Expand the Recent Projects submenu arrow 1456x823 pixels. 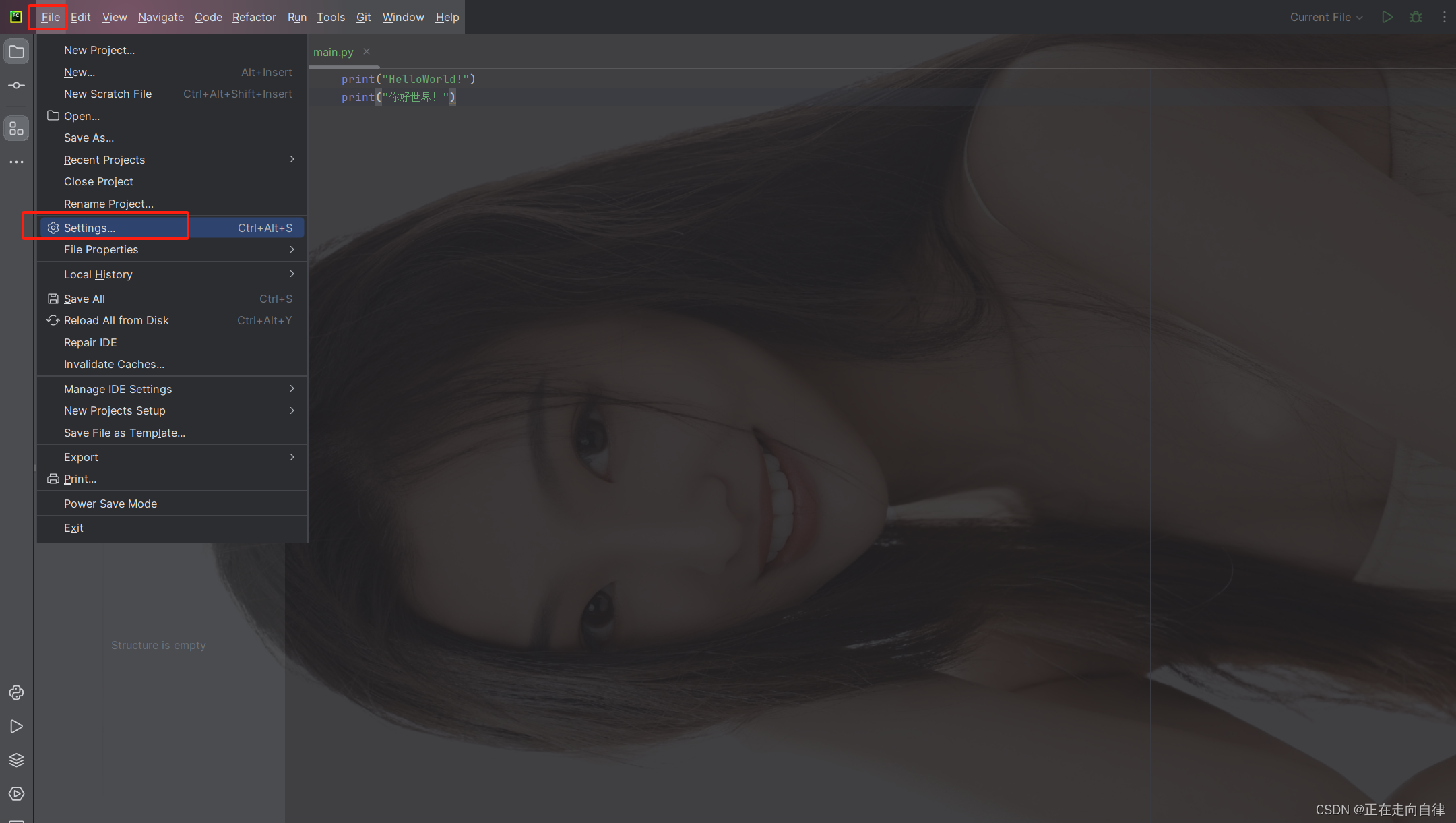point(292,159)
